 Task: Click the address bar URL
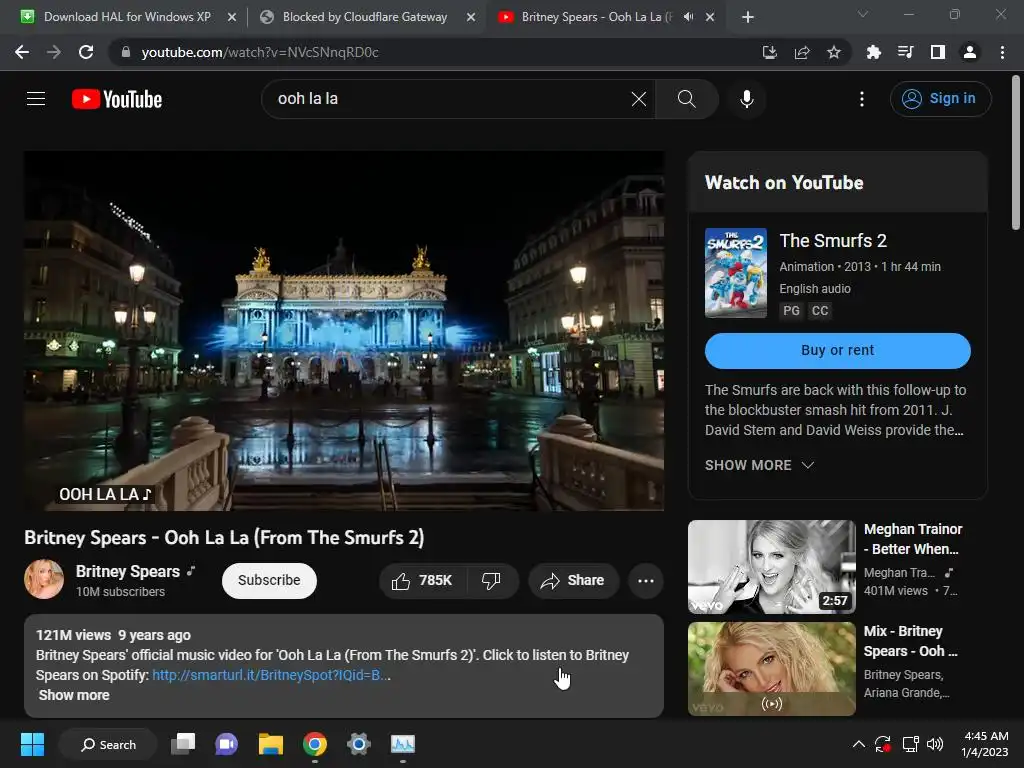pos(259,52)
